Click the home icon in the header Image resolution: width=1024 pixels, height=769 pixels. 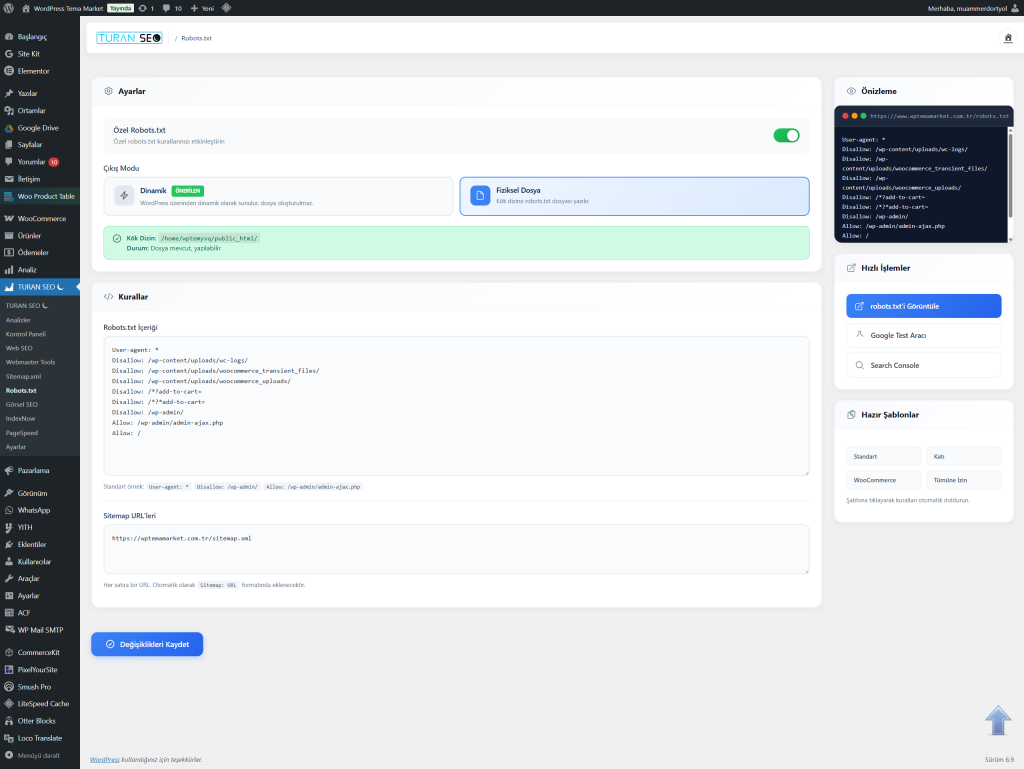tap(1008, 38)
